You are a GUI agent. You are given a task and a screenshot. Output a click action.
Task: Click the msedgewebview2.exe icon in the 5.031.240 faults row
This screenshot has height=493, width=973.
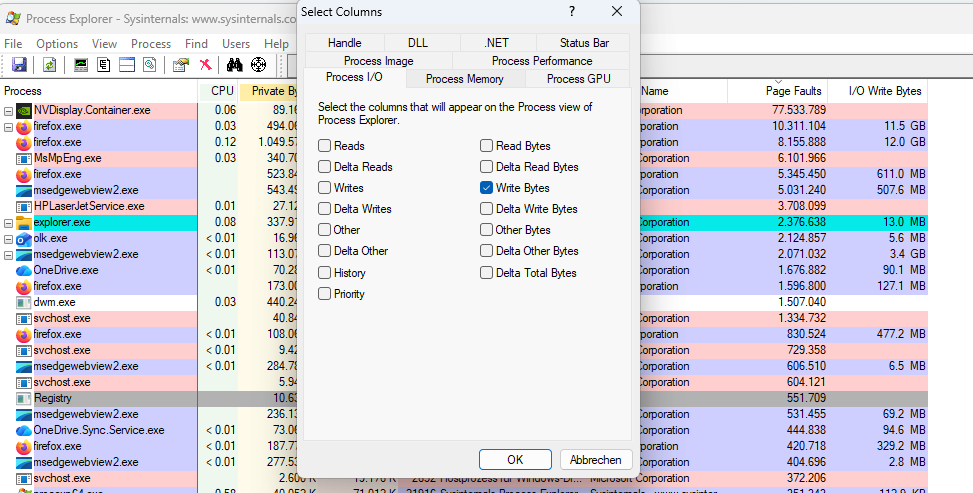pyautogui.click(x=24, y=191)
